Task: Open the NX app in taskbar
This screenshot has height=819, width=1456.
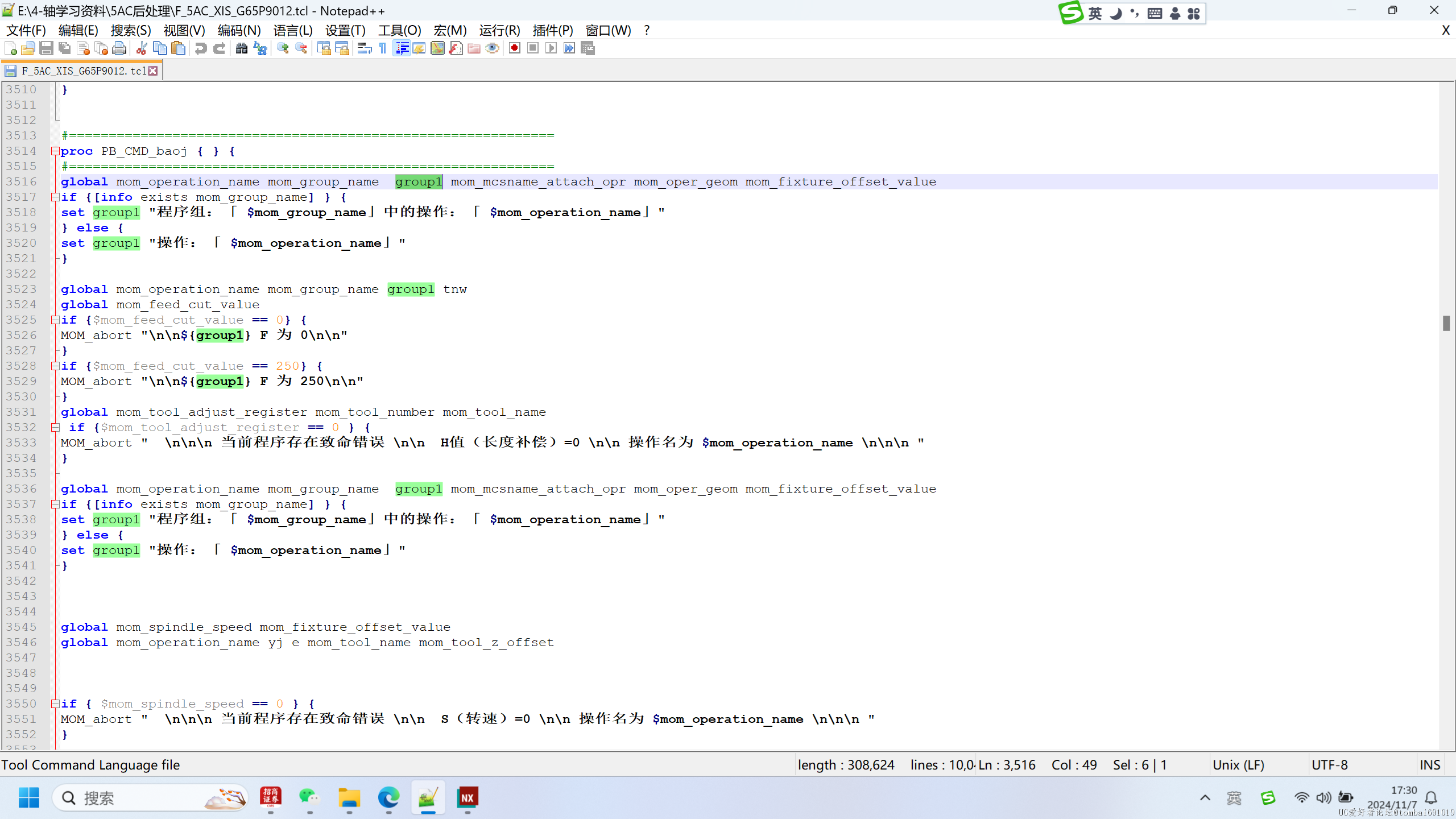Action: 468,798
